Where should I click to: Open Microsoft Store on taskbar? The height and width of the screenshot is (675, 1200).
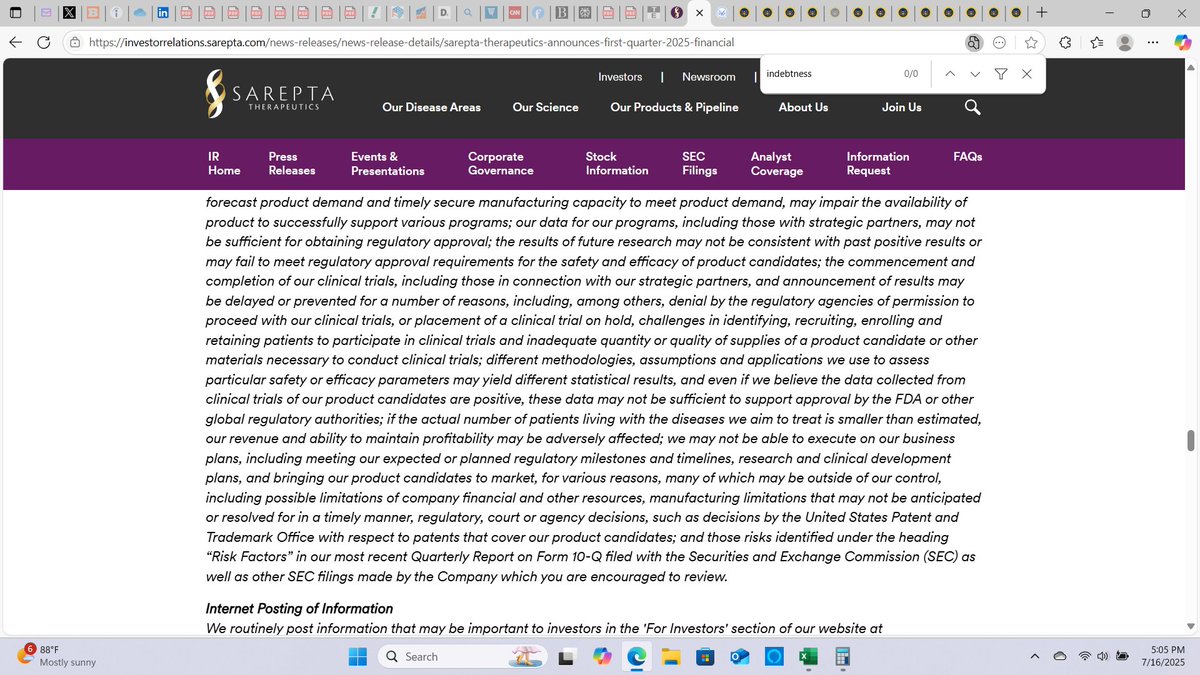click(705, 656)
